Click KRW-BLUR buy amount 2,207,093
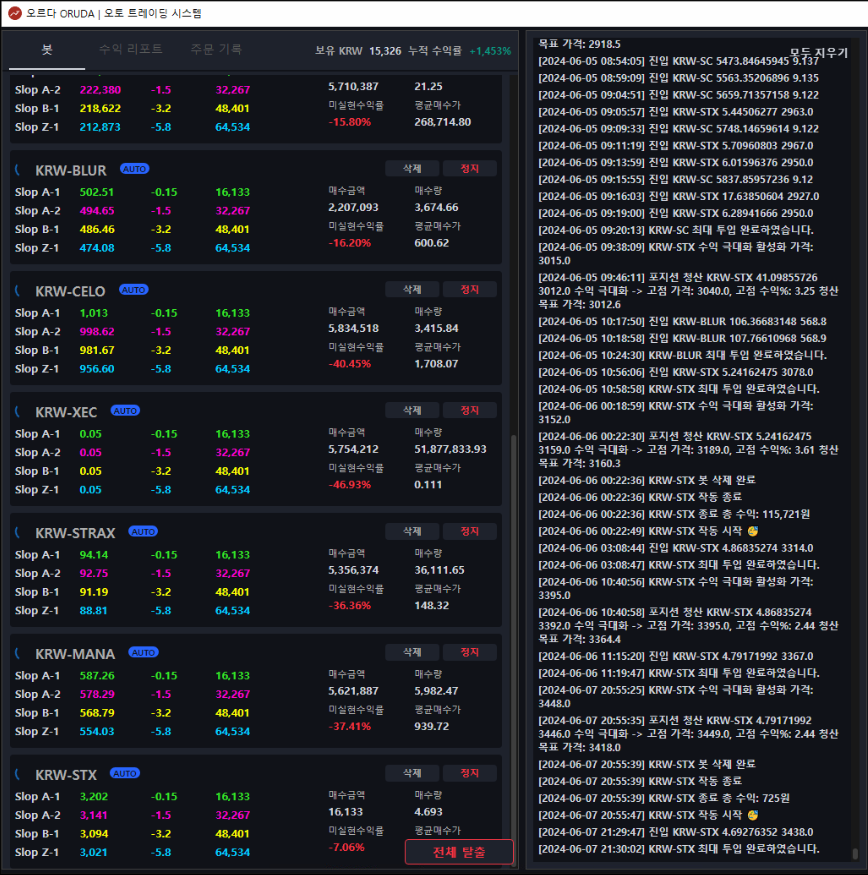 (x=353, y=207)
